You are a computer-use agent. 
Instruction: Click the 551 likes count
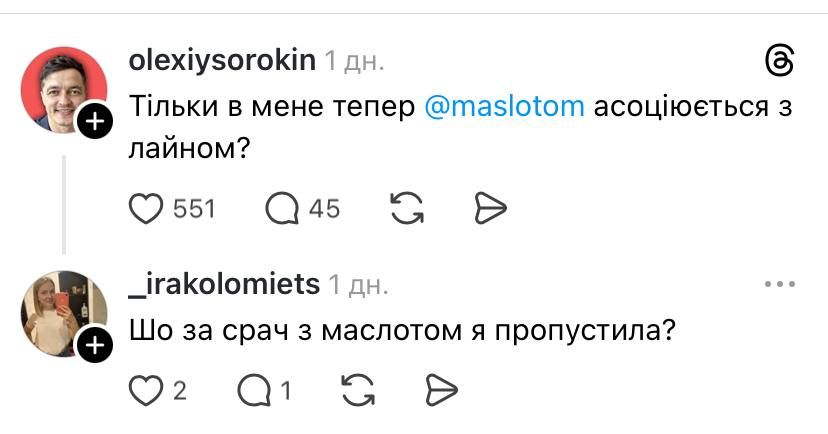[194, 209]
